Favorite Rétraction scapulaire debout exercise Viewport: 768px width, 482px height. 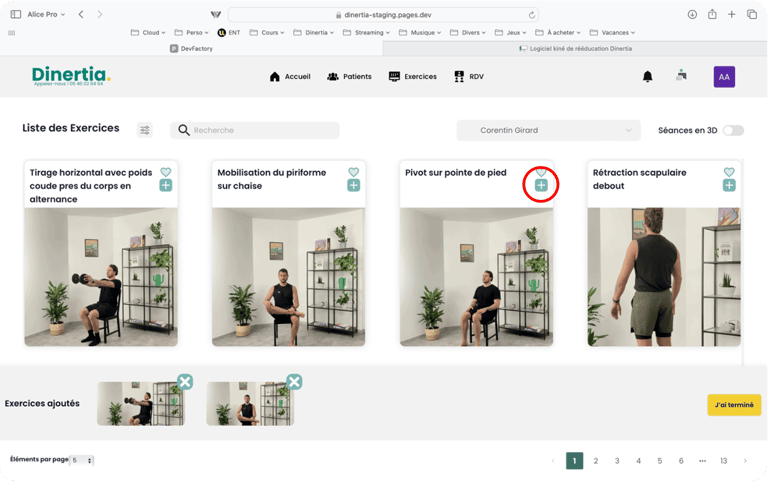click(729, 172)
